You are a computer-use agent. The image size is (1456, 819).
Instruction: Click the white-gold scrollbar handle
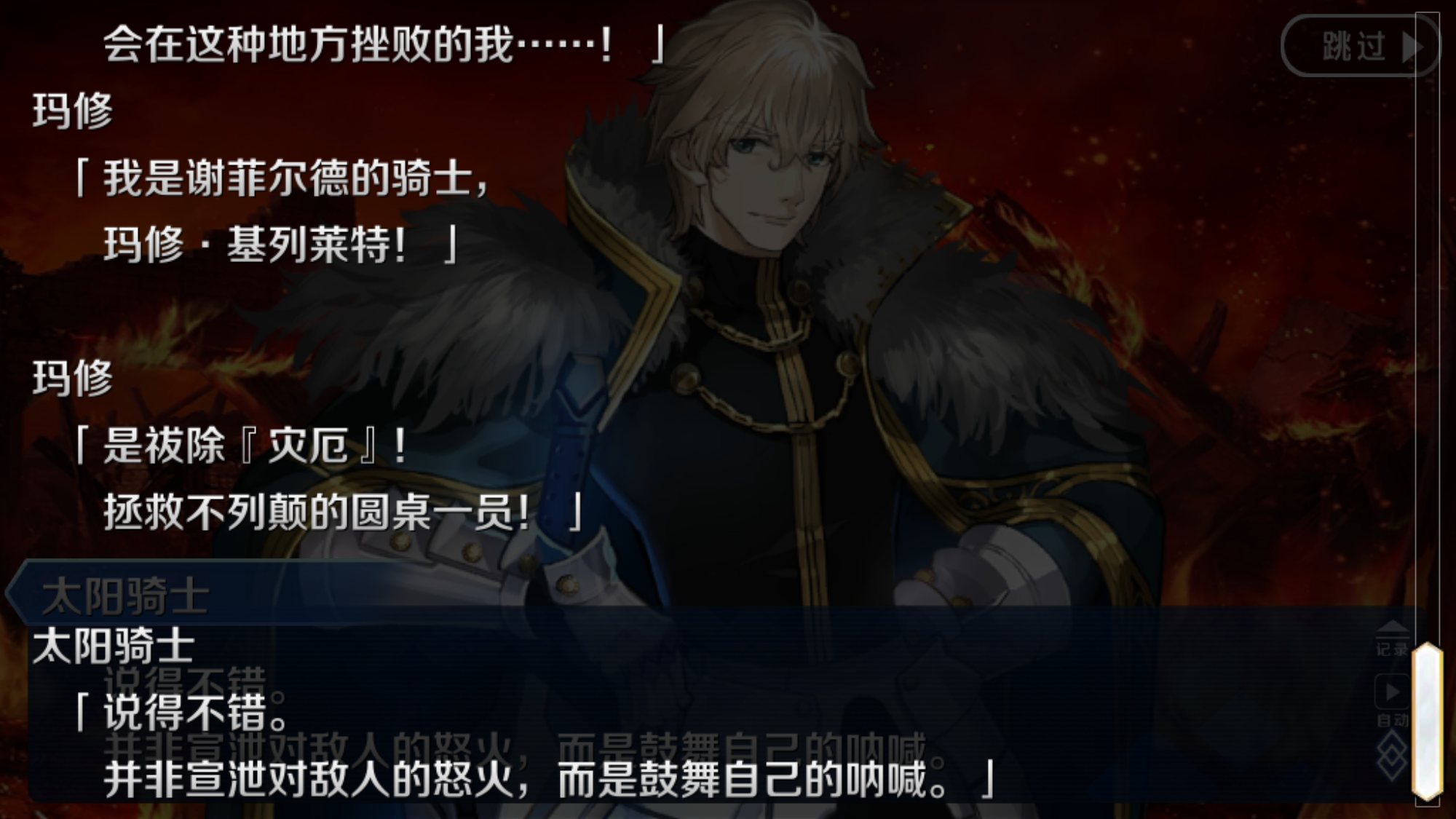[1428, 721]
